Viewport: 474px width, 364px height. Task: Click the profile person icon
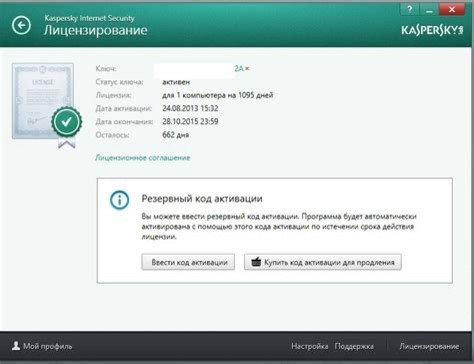point(16,346)
